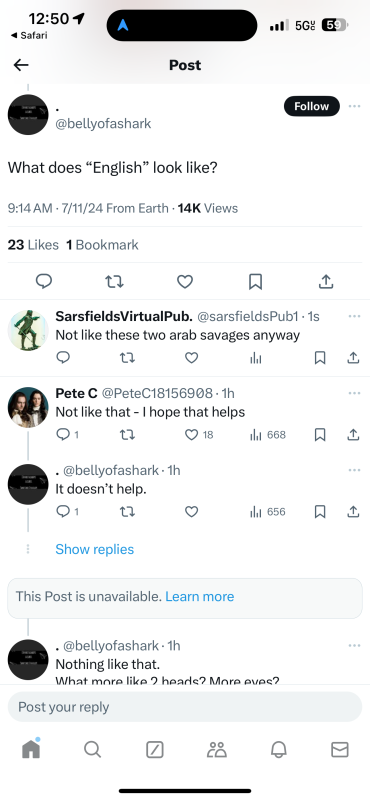The width and height of the screenshot is (370, 800).
Task: Open more options on Pete C's reply
Action: tap(354, 393)
